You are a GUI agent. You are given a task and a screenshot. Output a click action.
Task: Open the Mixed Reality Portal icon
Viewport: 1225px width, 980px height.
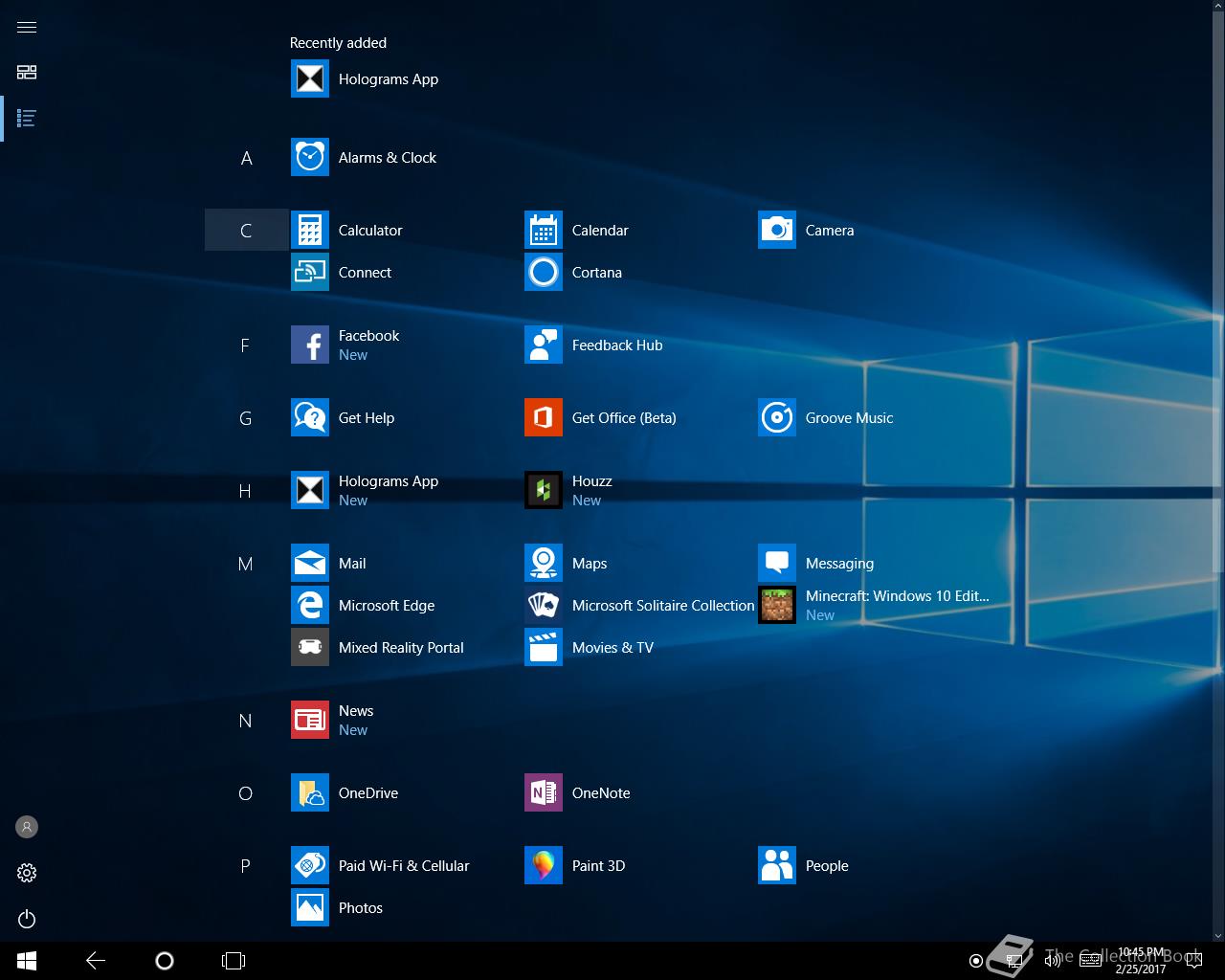pos(310,647)
